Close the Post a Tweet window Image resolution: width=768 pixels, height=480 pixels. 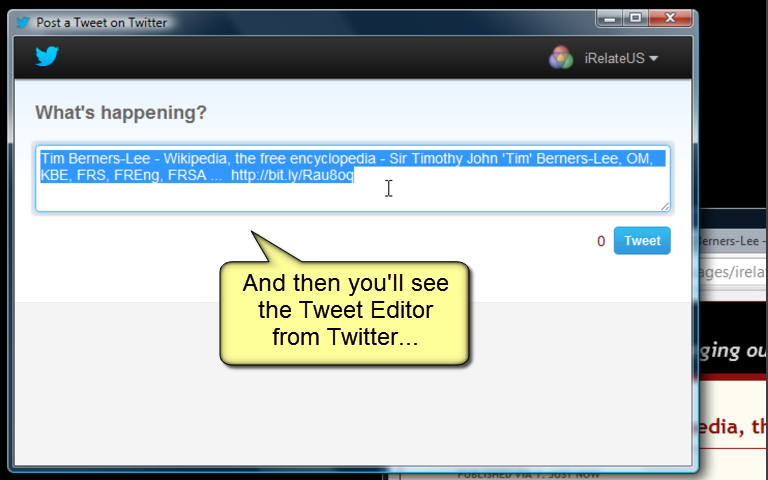671,18
